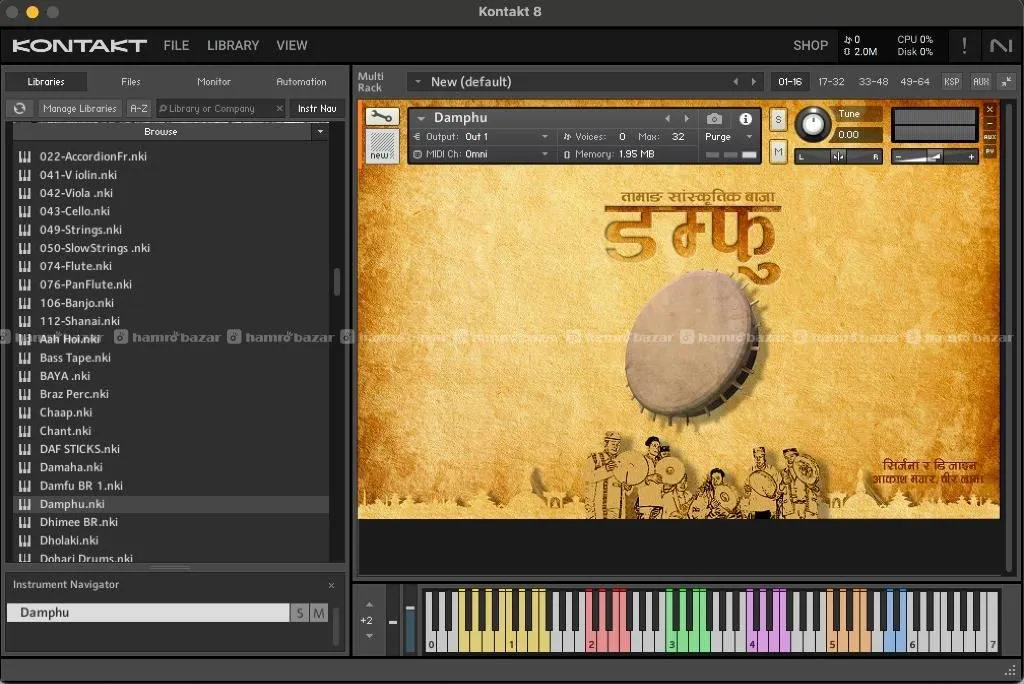Click the Max voices value 32
The width and height of the screenshot is (1024, 684).
678,137
